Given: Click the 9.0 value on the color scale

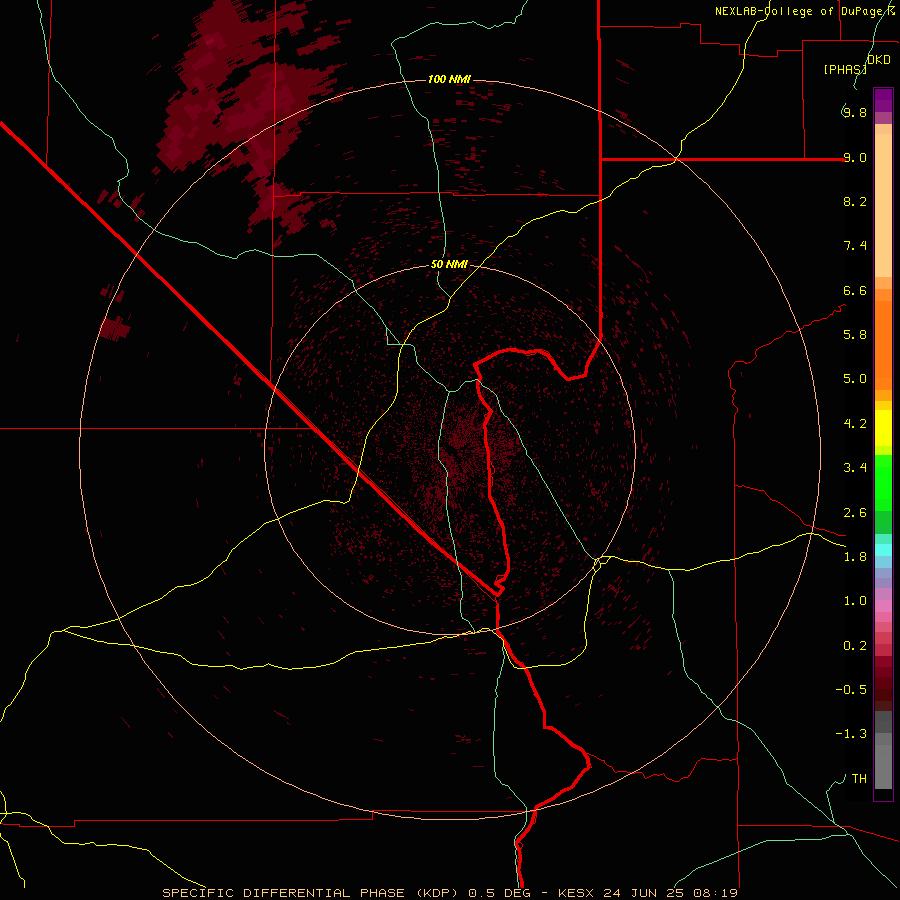Looking at the screenshot, I should [855, 157].
